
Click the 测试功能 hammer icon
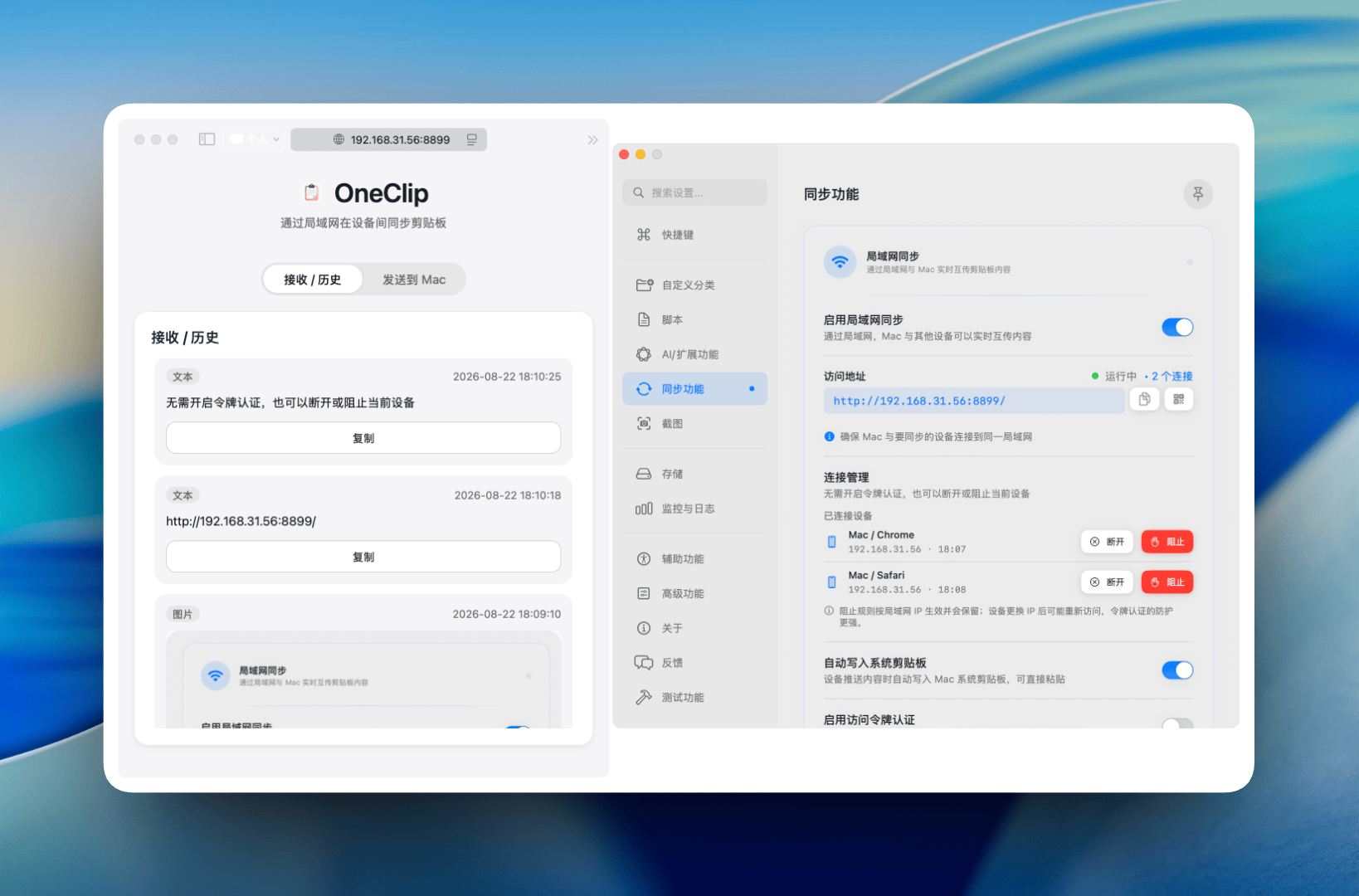click(644, 698)
